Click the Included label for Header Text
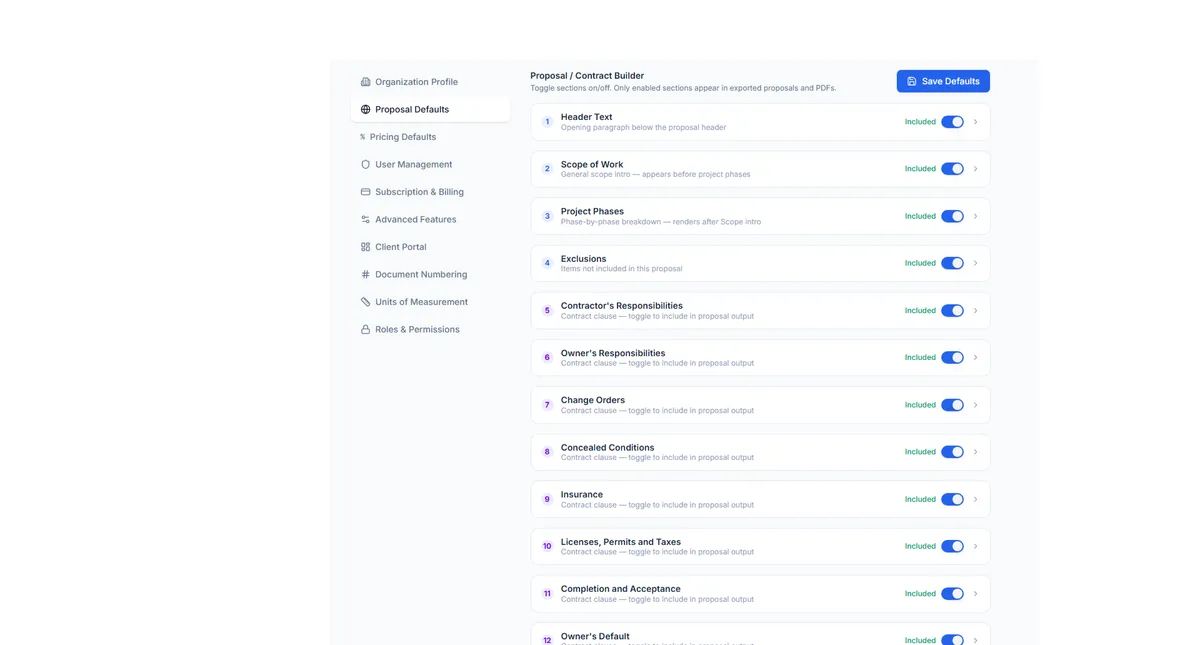This screenshot has height=645, width=1200. (x=920, y=122)
